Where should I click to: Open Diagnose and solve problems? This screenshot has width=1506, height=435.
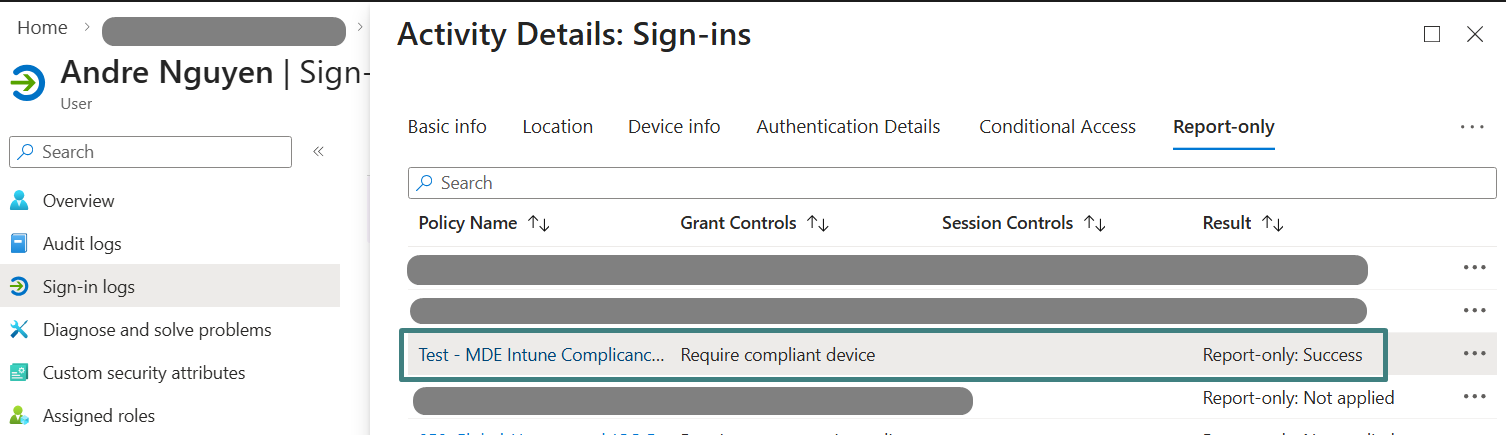156,330
